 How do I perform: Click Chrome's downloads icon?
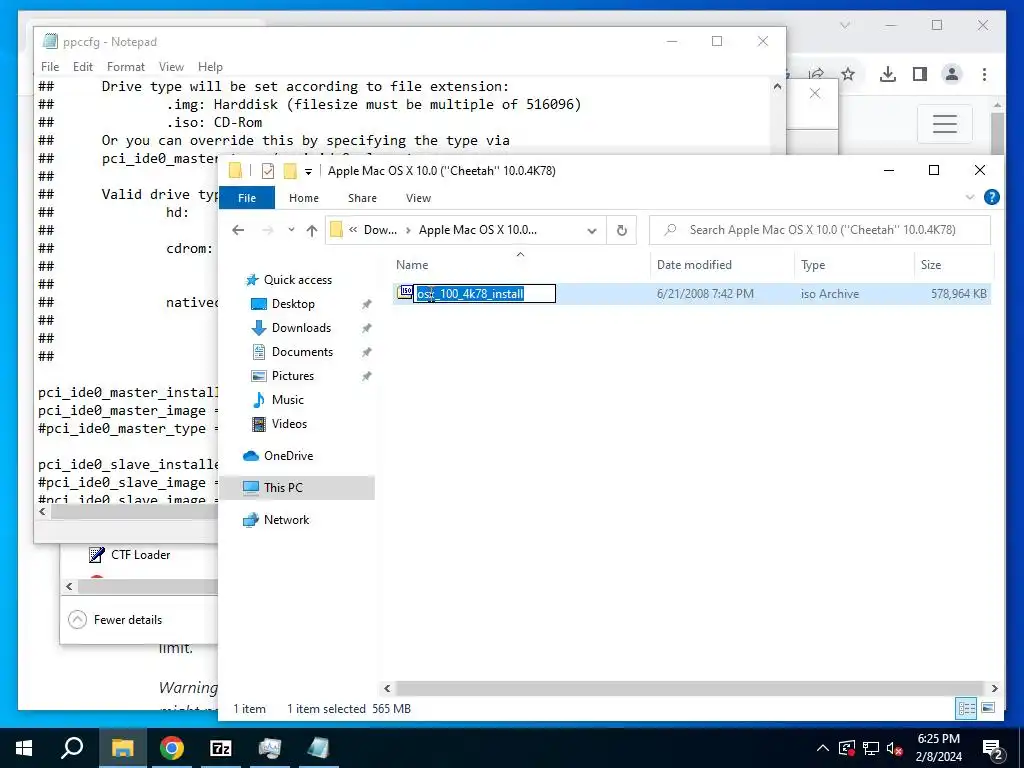[x=888, y=74]
